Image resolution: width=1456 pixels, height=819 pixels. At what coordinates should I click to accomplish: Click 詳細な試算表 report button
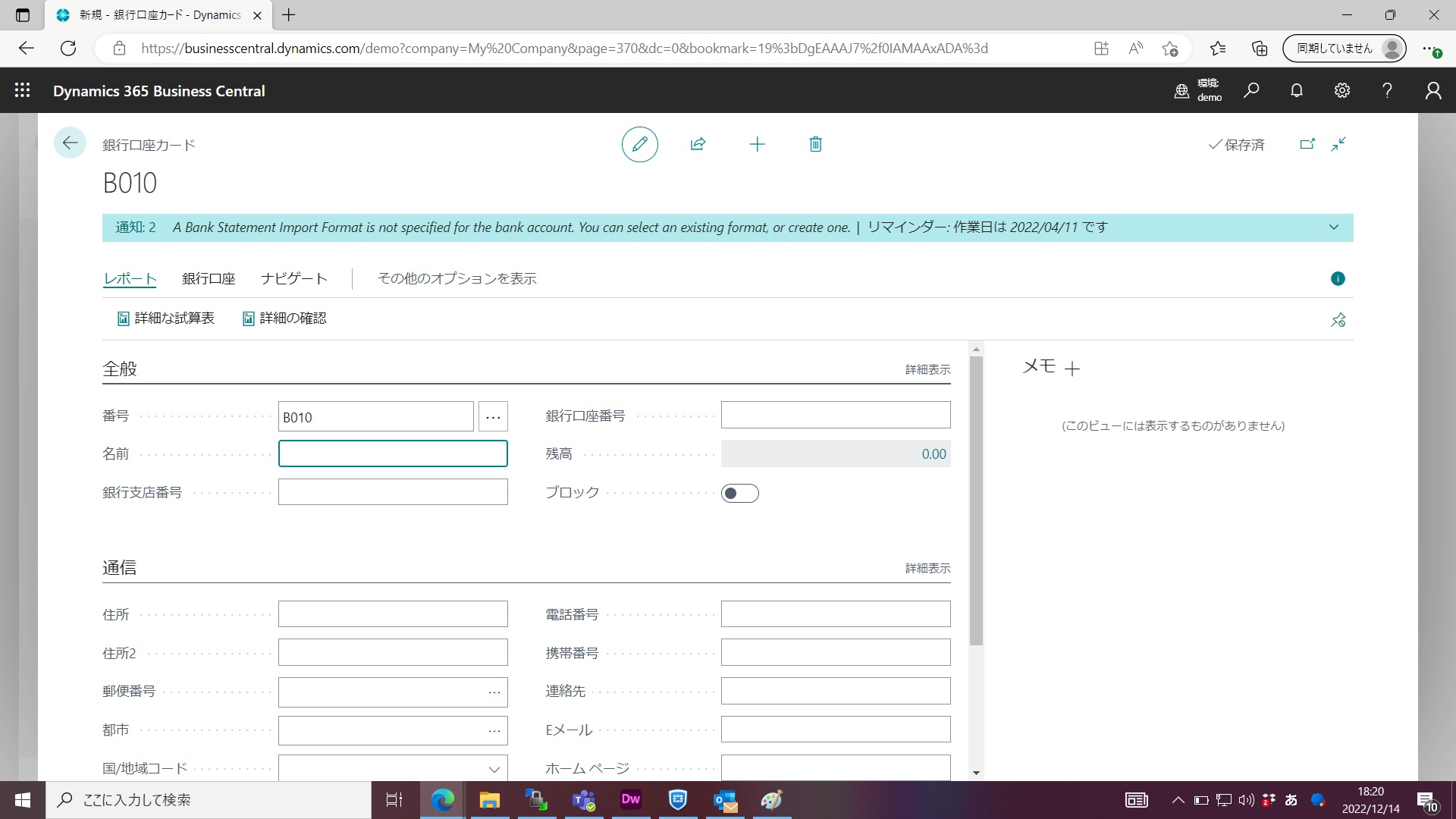click(x=166, y=318)
